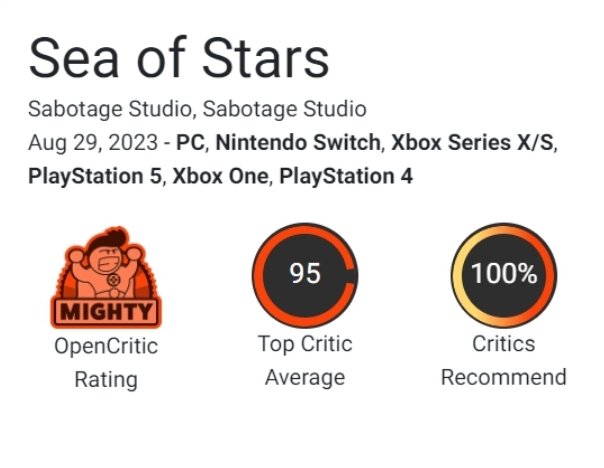Click the Critics word under 100%
The height and width of the screenshot is (468, 604).
point(504,344)
